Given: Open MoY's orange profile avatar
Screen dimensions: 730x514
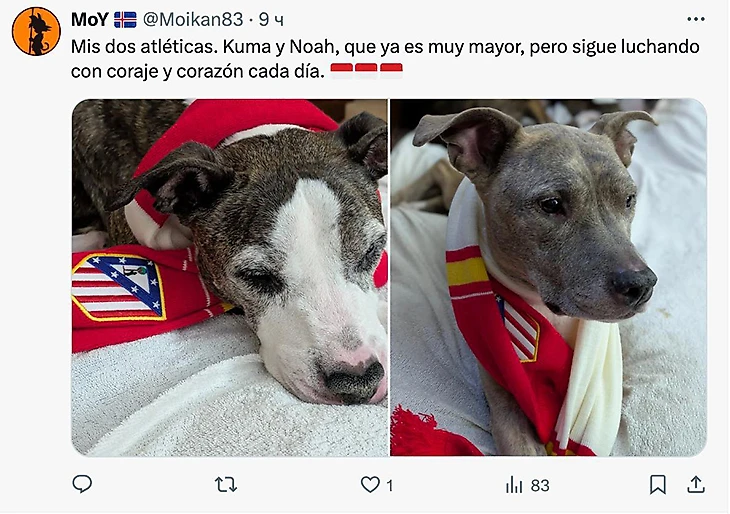Looking at the screenshot, I should (x=36, y=31).
